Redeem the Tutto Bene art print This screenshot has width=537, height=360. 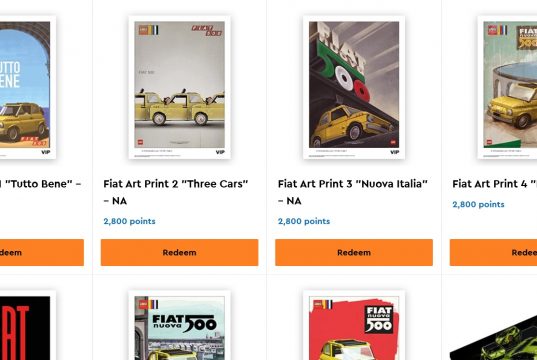pos(42,252)
